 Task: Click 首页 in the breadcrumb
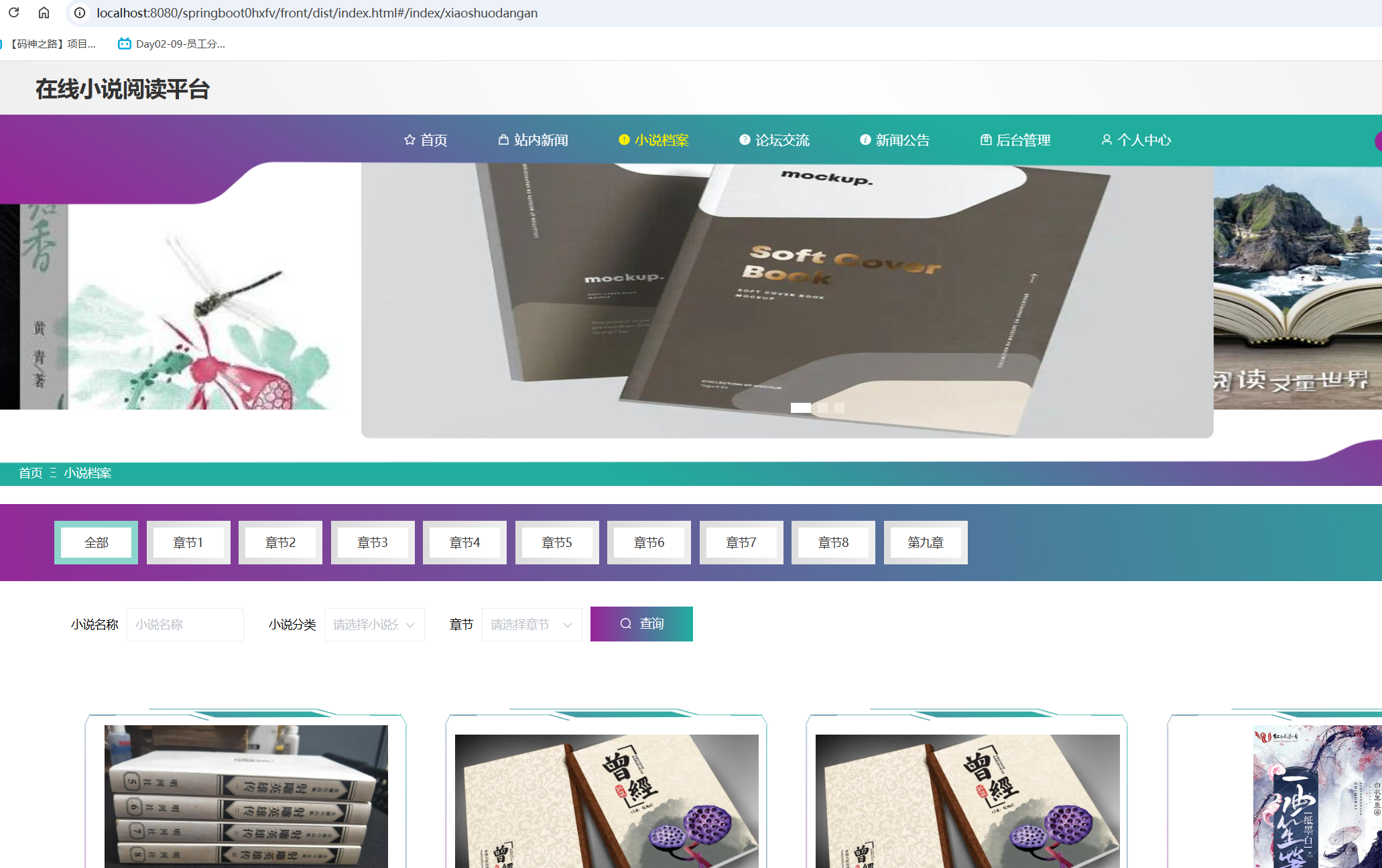pos(30,473)
